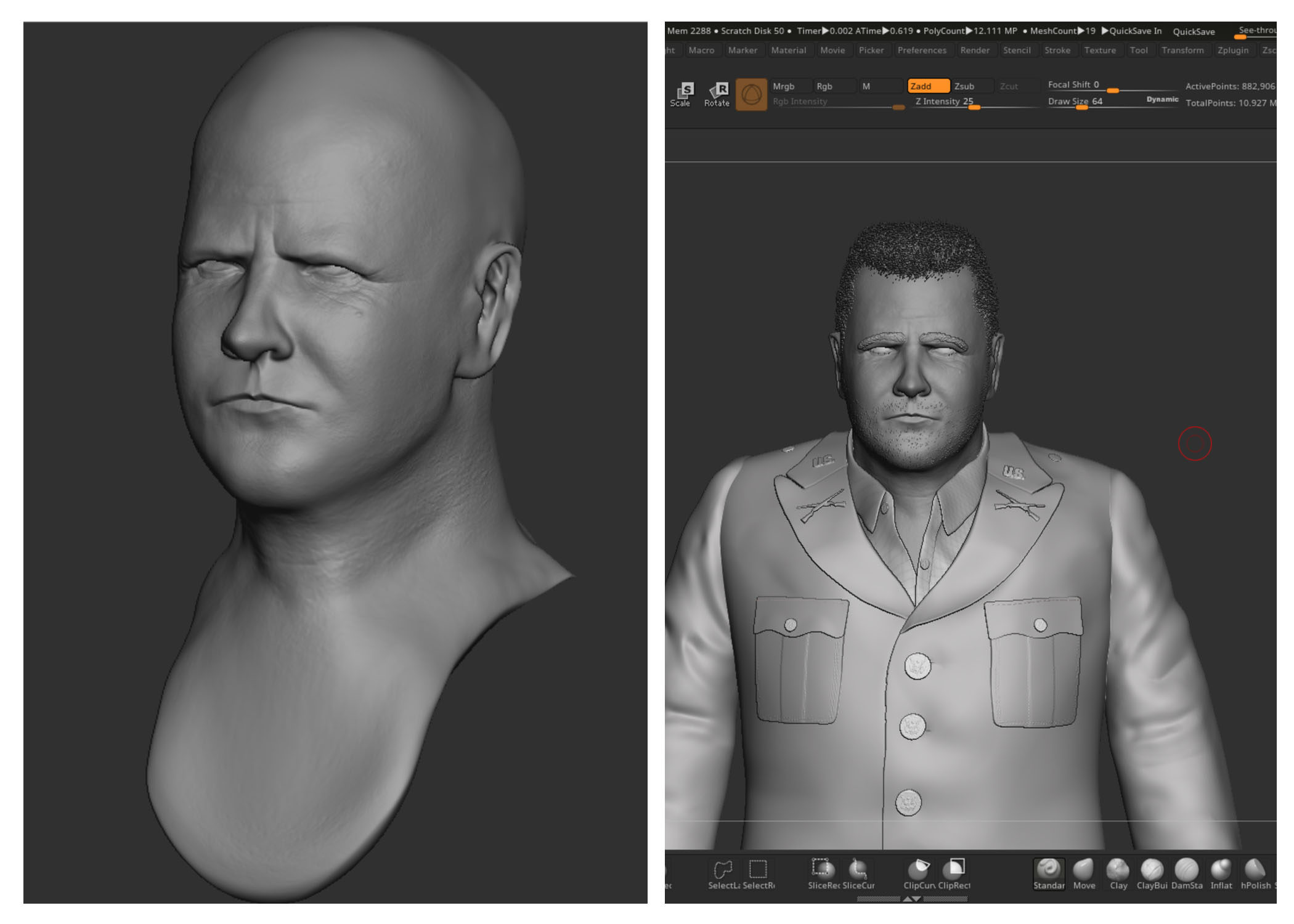Click the up arrow below the brush shelf
The width and height of the screenshot is (1294, 924).
coord(908,899)
